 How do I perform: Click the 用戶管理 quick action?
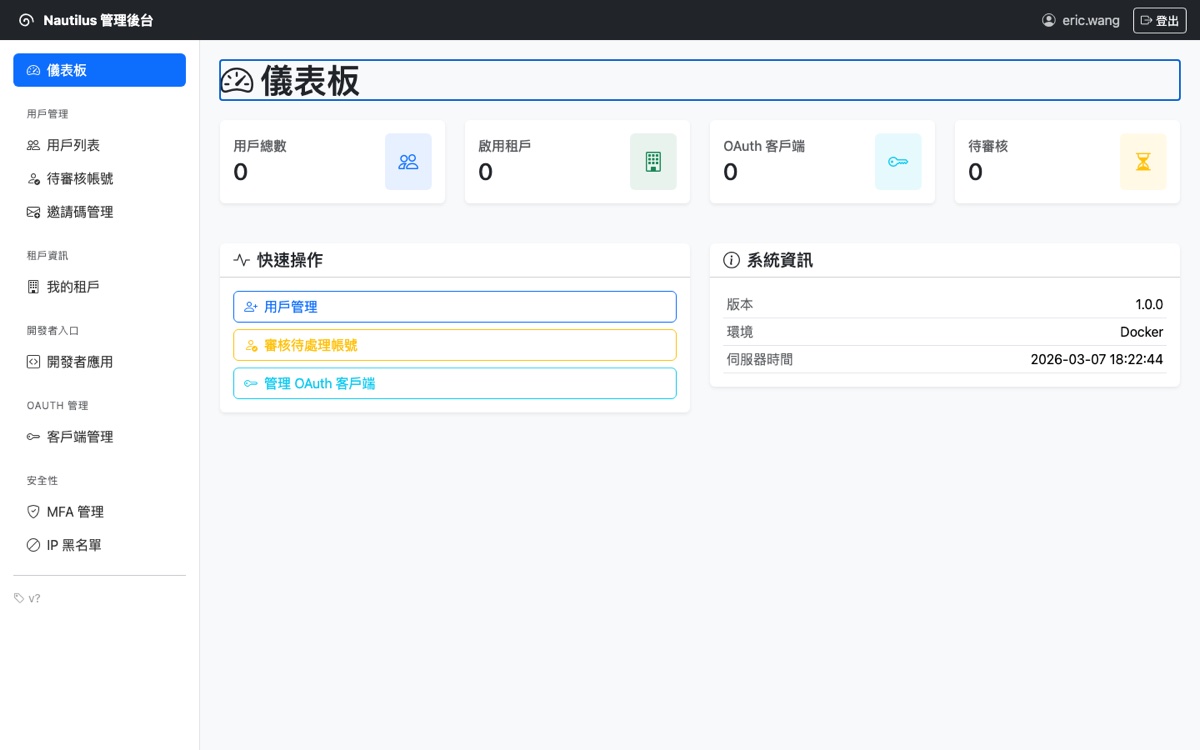click(454, 306)
